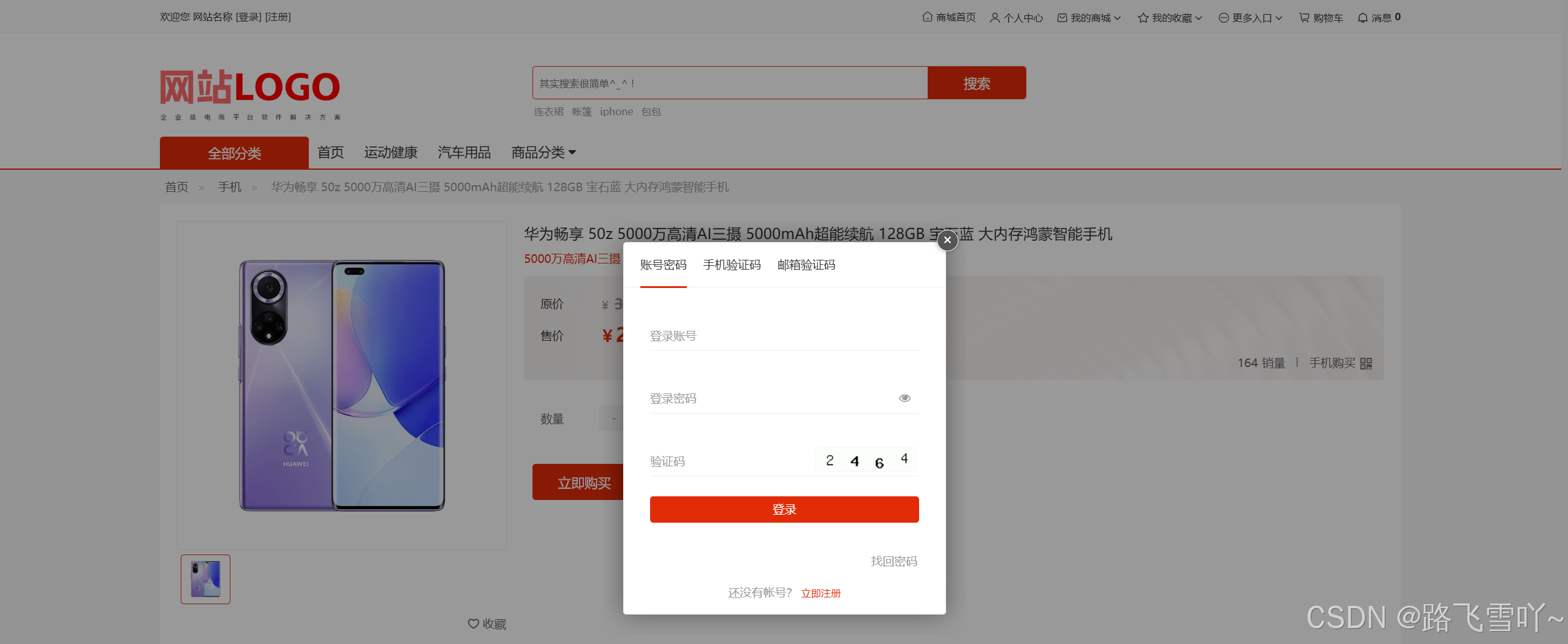Toggle password visibility with the eye icon
1568x644 pixels.
904,398
